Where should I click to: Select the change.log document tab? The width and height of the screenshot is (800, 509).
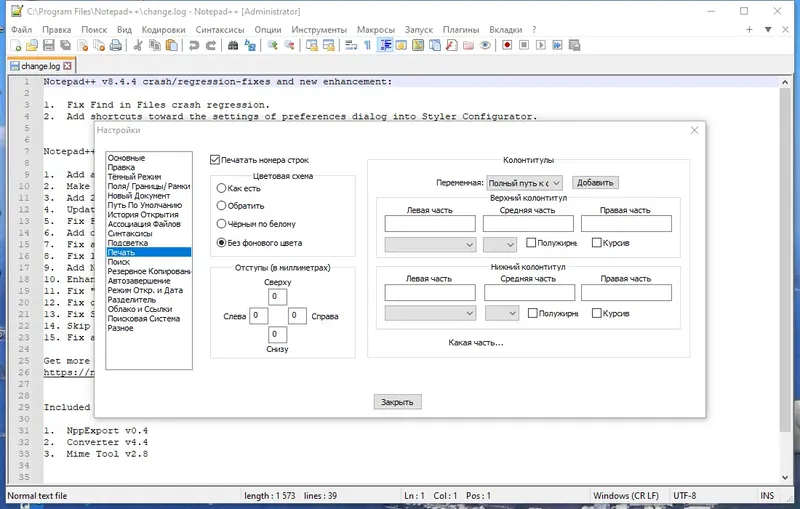coord(40,66)
